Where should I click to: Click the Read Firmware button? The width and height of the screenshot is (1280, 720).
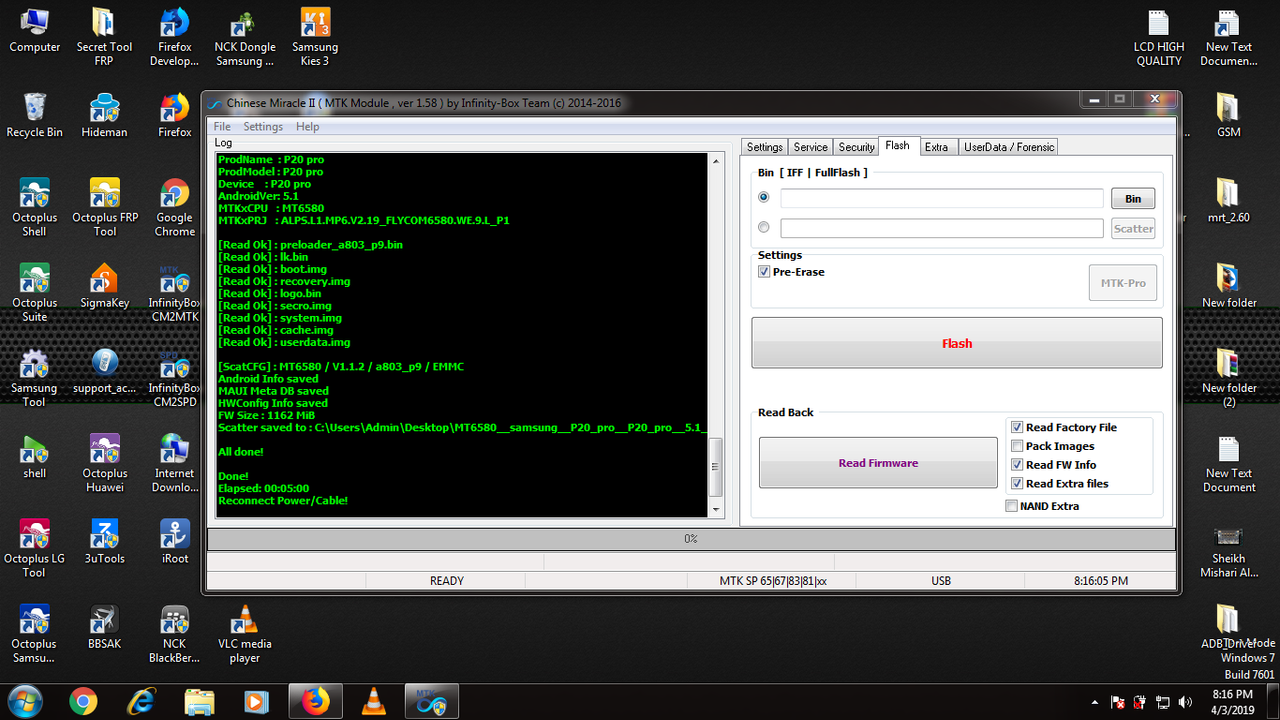pos(878,463)
